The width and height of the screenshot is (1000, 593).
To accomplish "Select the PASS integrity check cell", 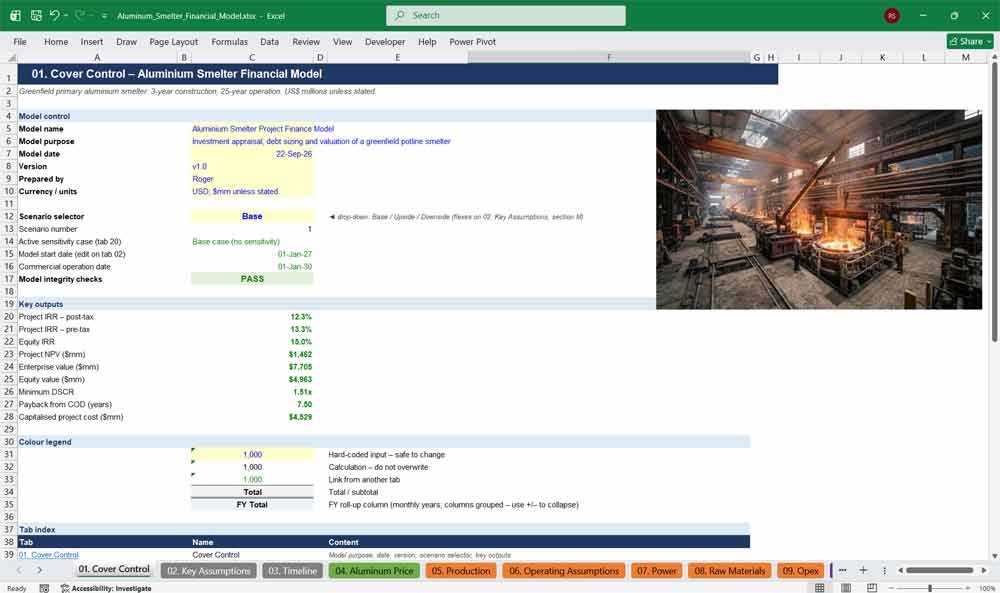I will tap(252, 279).
